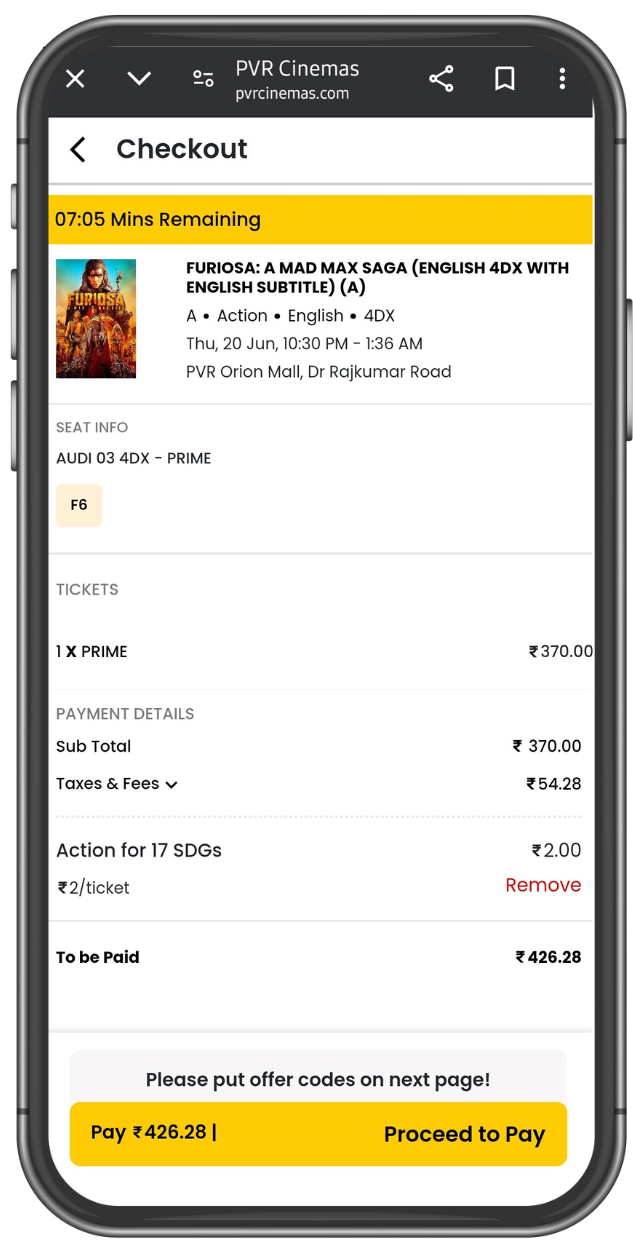
Task: Tap the downward chevron in browser bar
Action: 139,79
